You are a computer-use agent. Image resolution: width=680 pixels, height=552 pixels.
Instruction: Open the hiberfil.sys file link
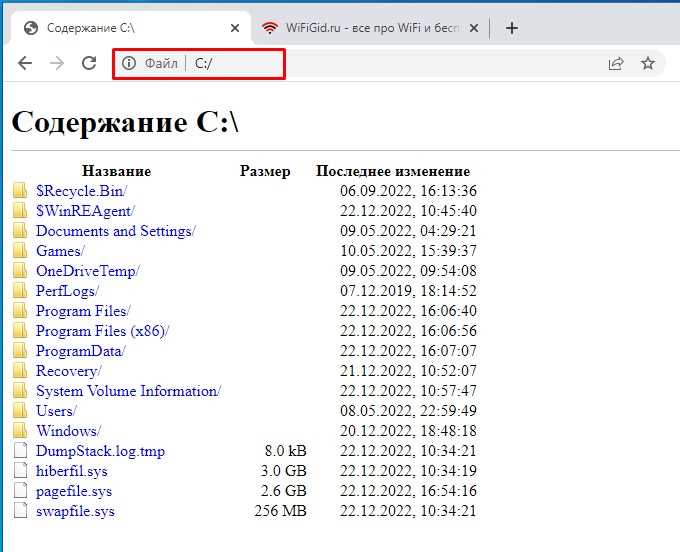pos(72,470)
